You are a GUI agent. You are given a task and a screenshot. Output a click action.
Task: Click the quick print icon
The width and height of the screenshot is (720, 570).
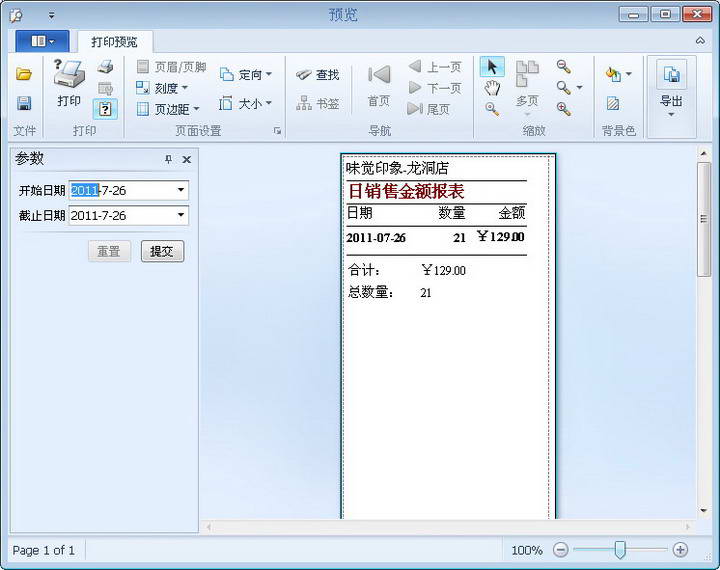105,67
